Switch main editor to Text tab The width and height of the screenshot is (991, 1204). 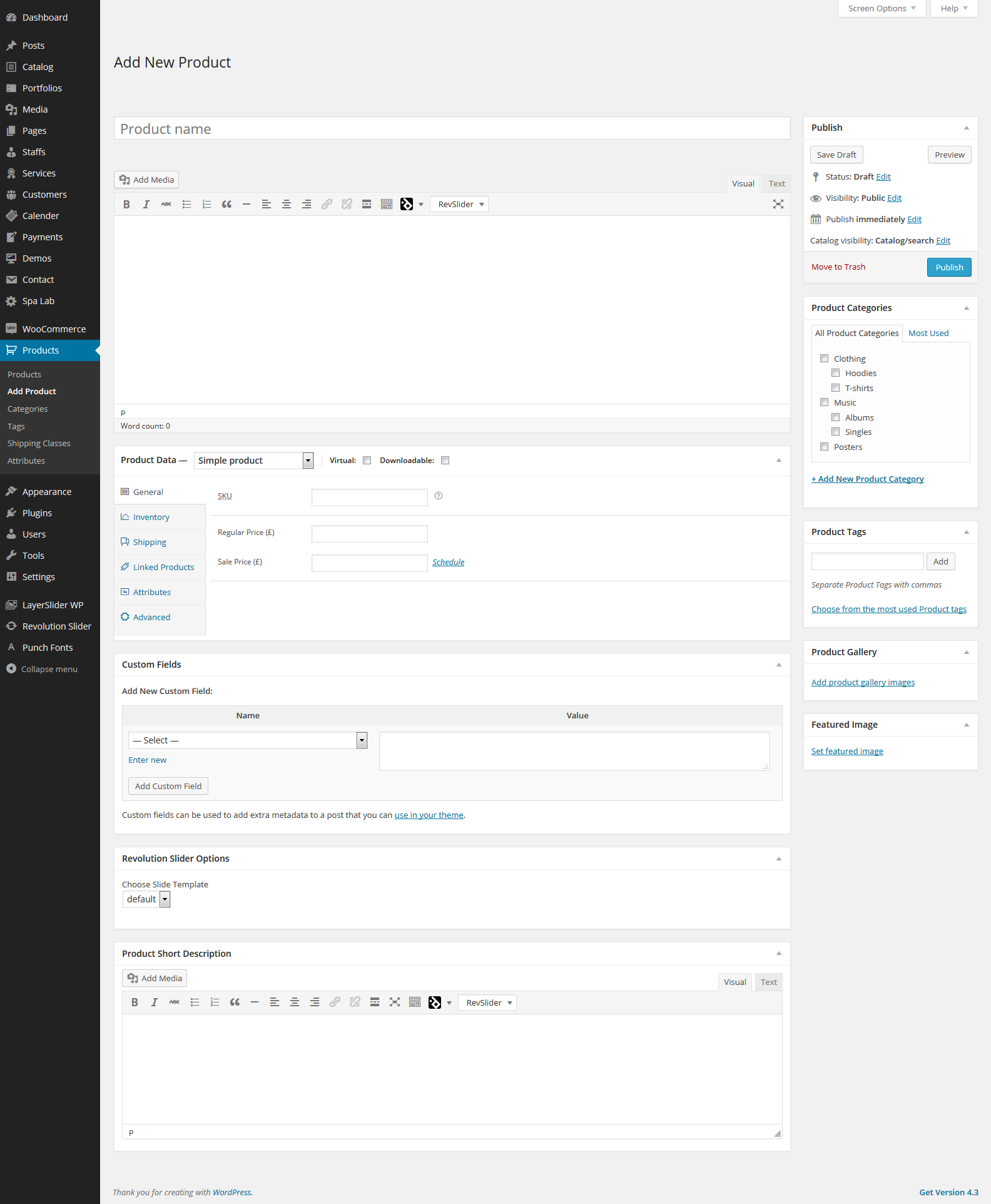[x=776, y=184]
